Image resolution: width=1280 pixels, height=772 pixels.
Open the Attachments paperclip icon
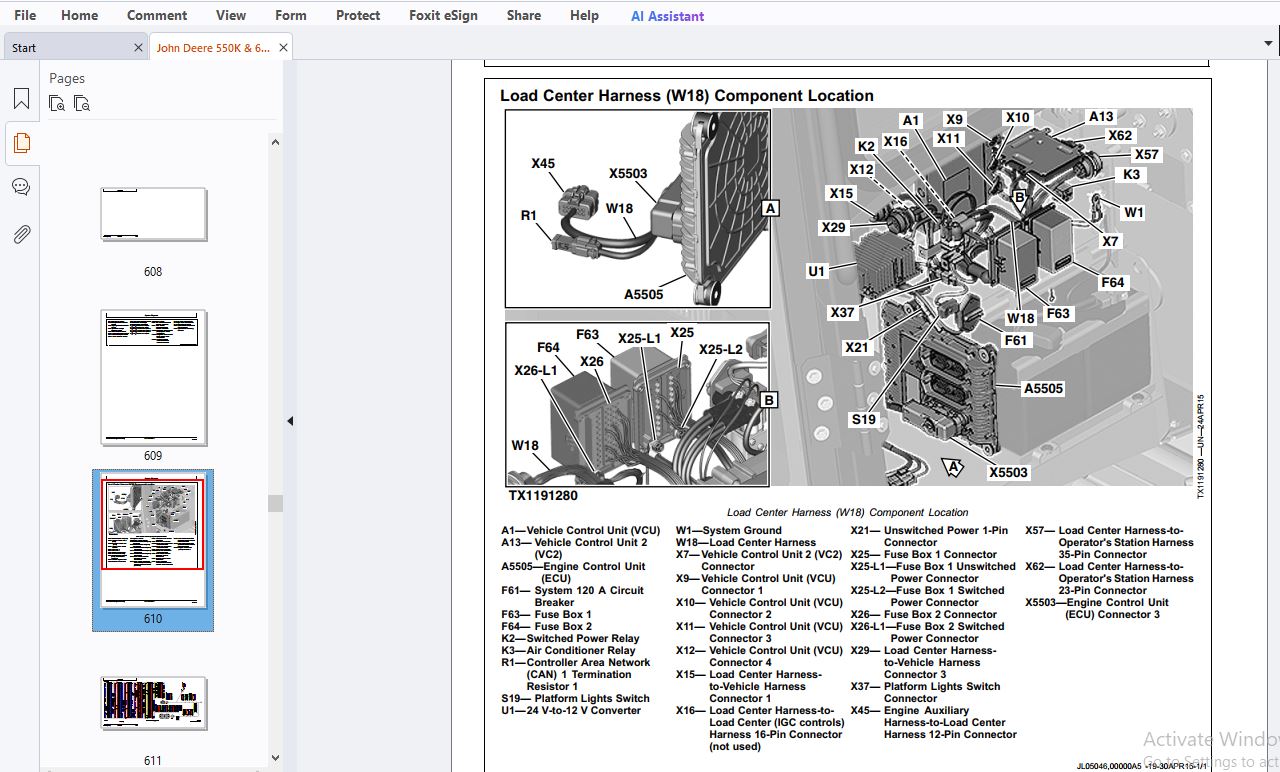coord(21,234)
